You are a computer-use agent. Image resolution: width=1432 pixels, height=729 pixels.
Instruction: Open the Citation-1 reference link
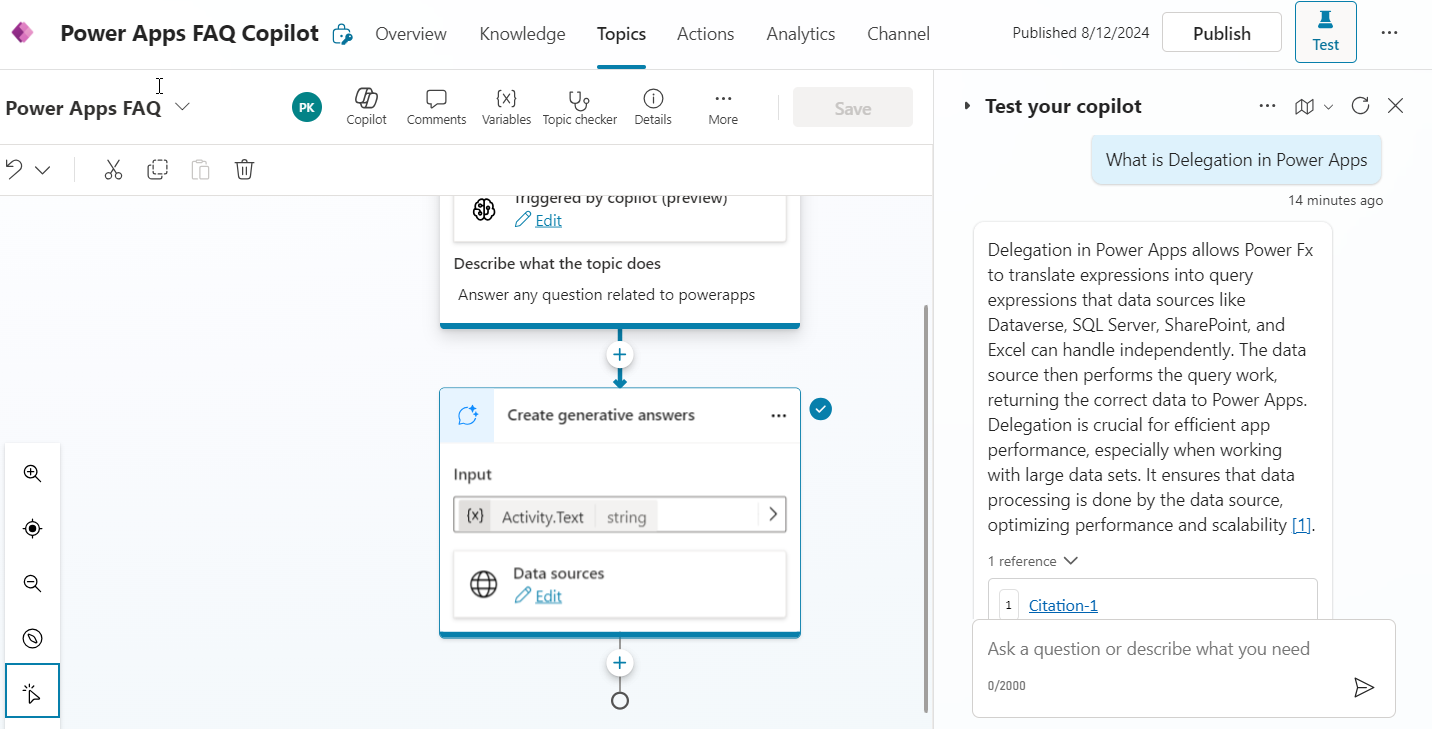[x=1062, y=605]
